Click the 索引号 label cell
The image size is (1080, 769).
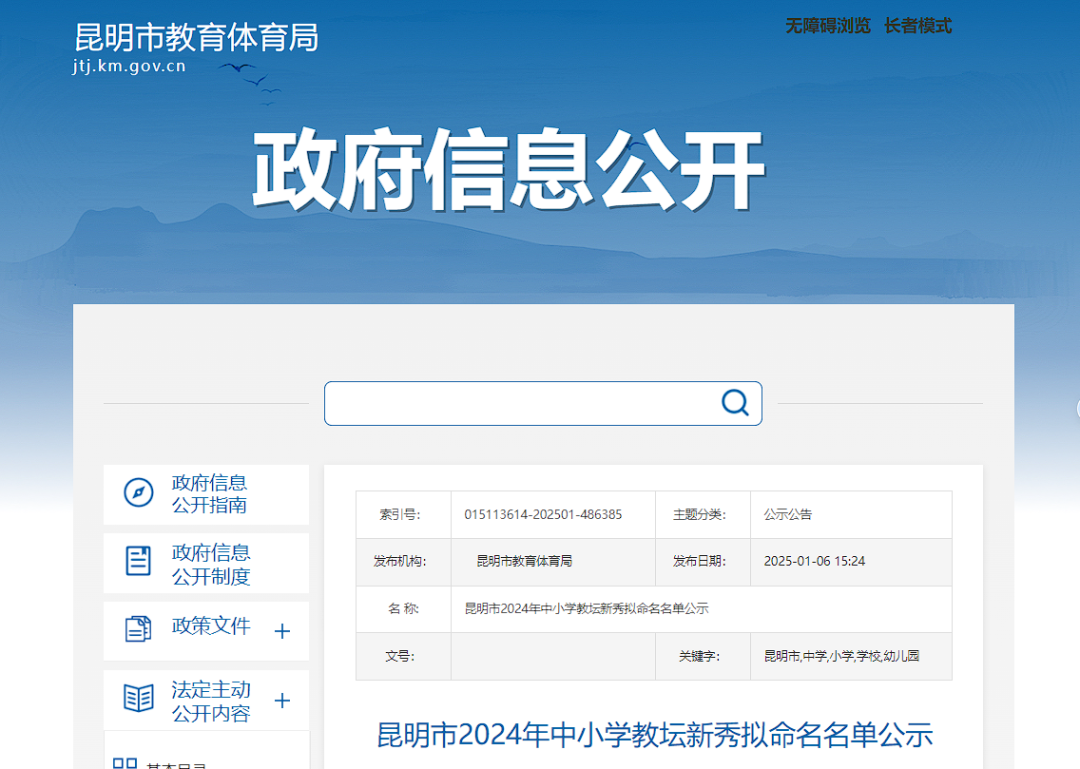404,515
